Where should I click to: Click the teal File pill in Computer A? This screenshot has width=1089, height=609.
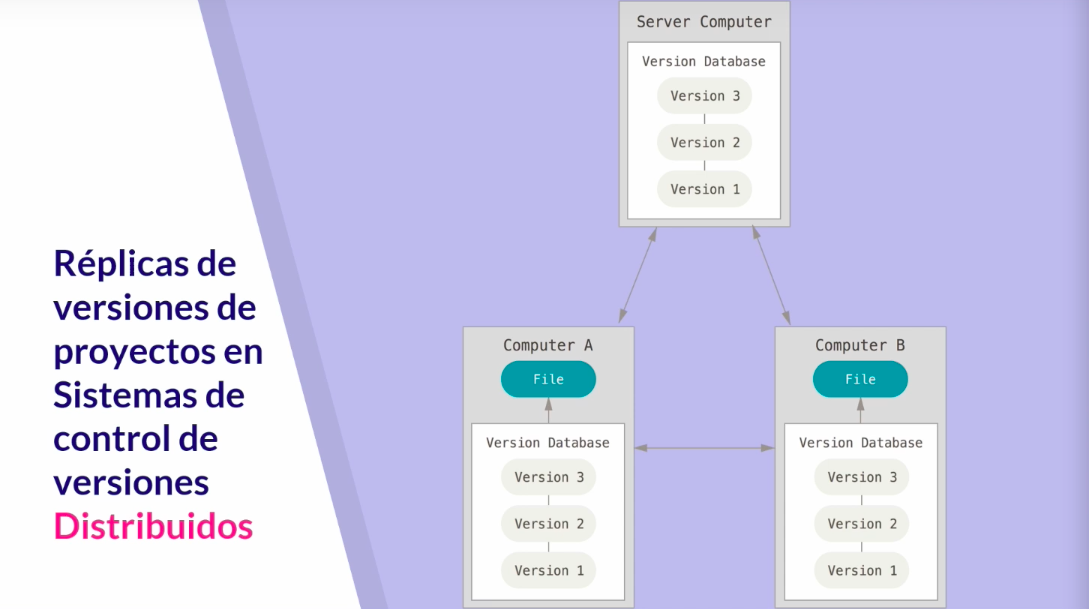548,379
